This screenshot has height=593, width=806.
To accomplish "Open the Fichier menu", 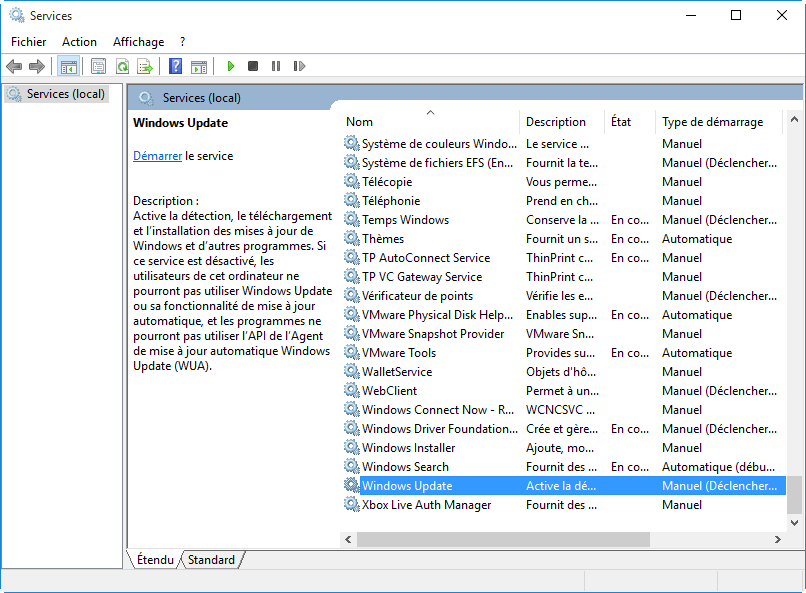I will pyautogui.click(x=28, y=42).
